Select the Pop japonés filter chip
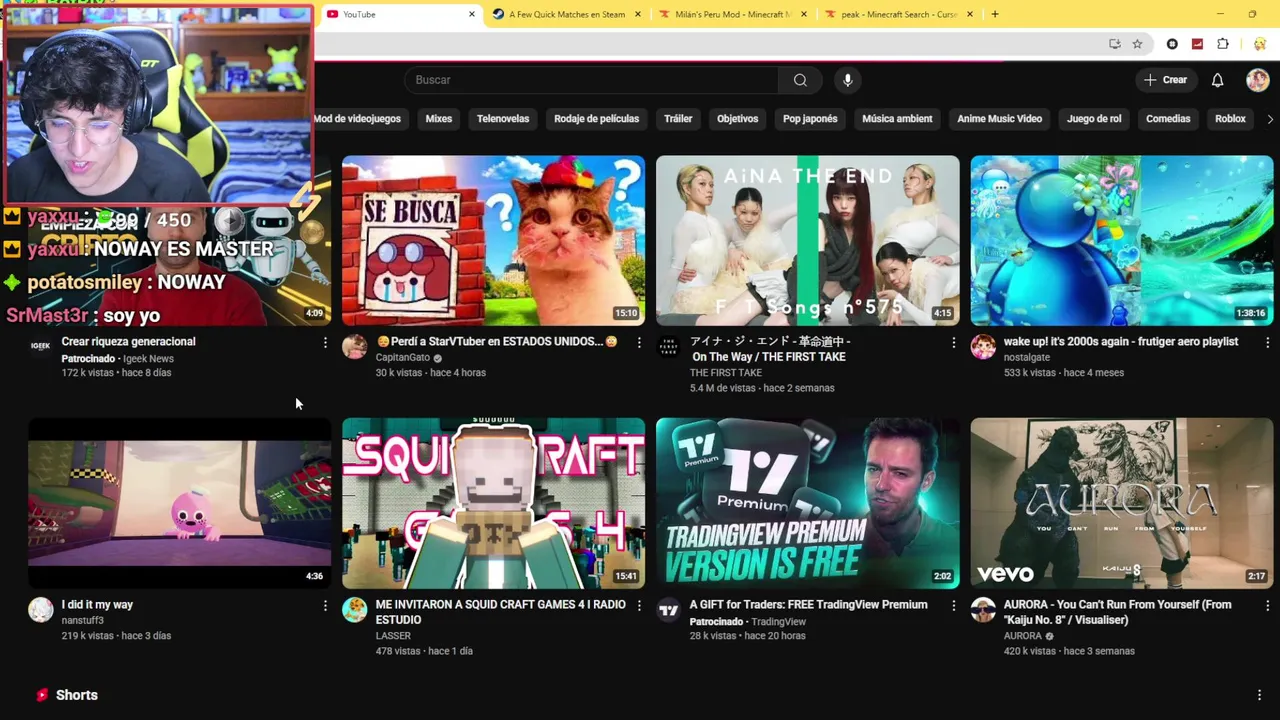 pos(810,119)
